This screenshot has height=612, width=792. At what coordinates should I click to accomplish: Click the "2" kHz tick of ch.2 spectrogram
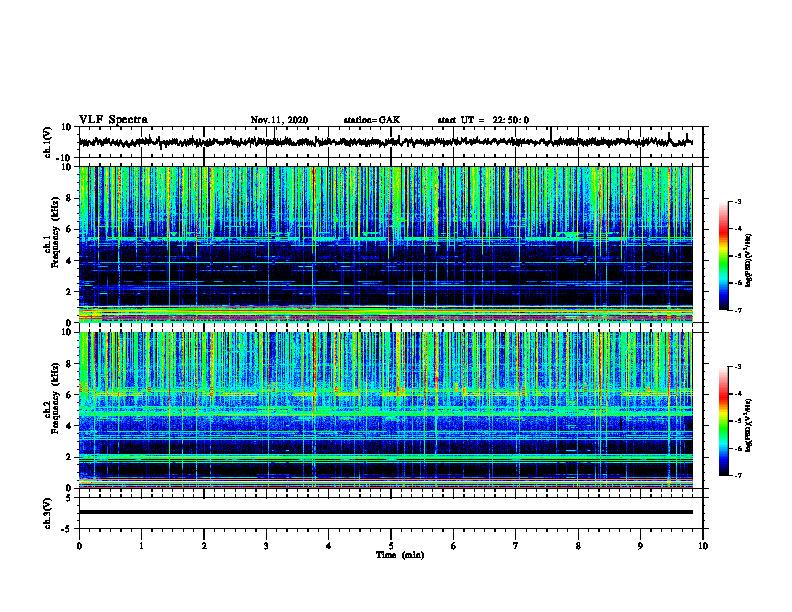69,457
